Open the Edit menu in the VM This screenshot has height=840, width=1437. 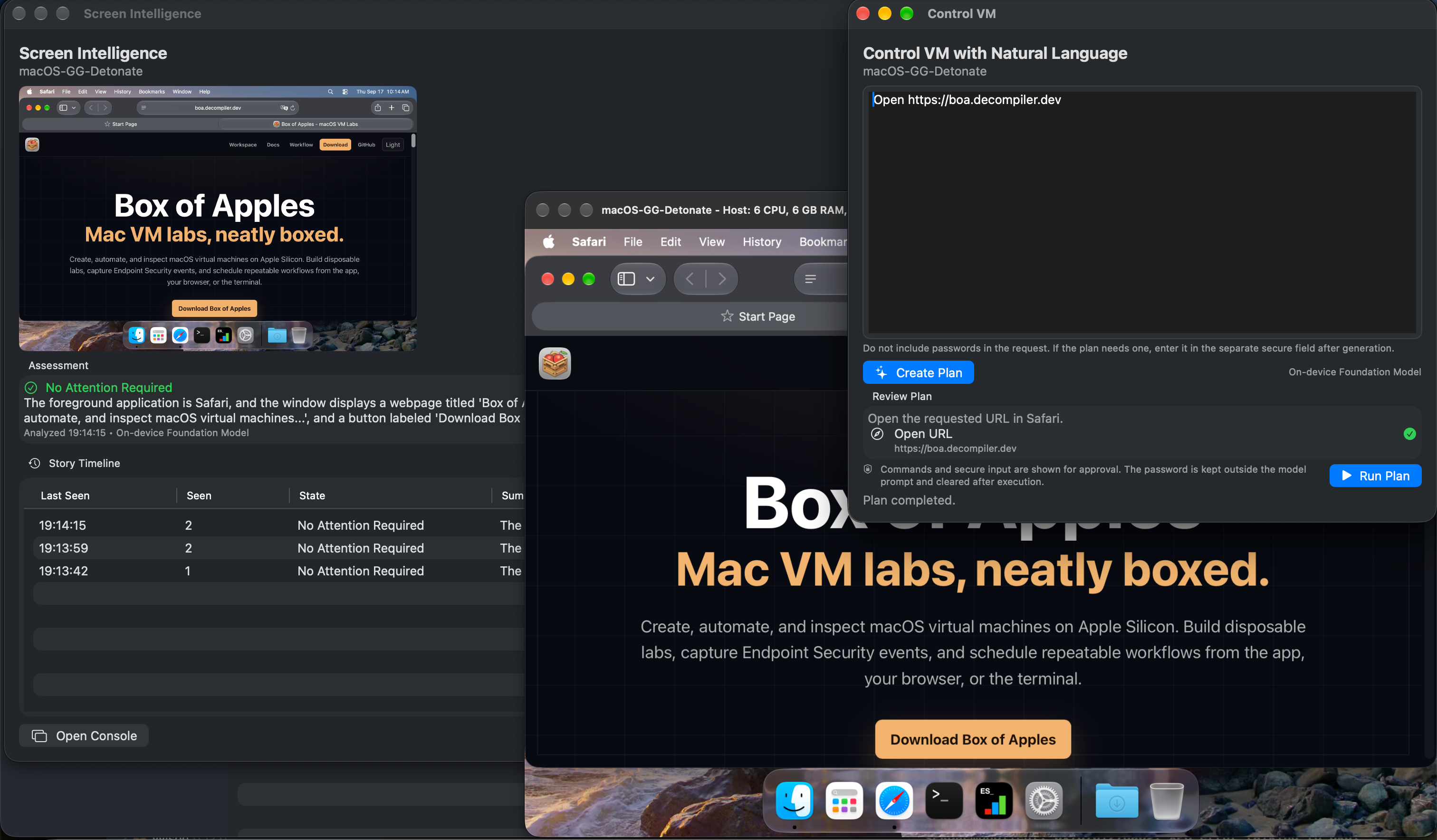click(x=671, y=242)
